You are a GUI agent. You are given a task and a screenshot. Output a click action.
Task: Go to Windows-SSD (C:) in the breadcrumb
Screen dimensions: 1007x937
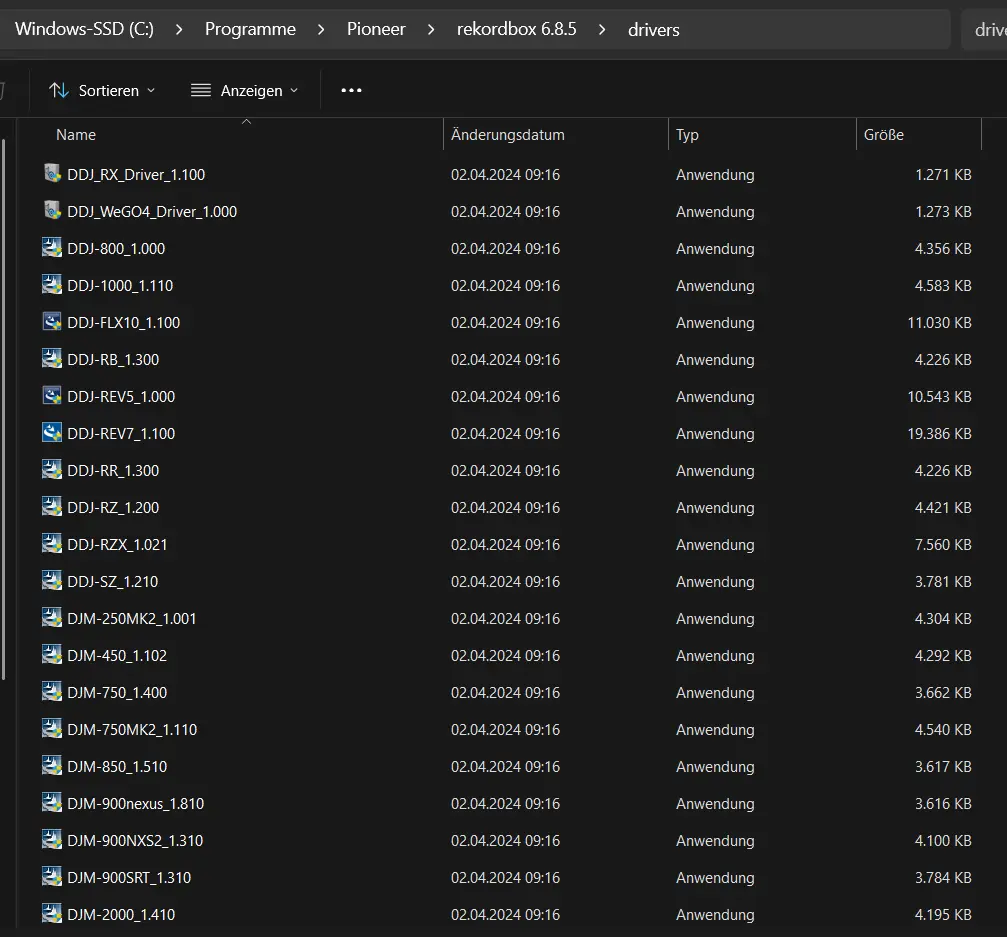click(84, 29)
